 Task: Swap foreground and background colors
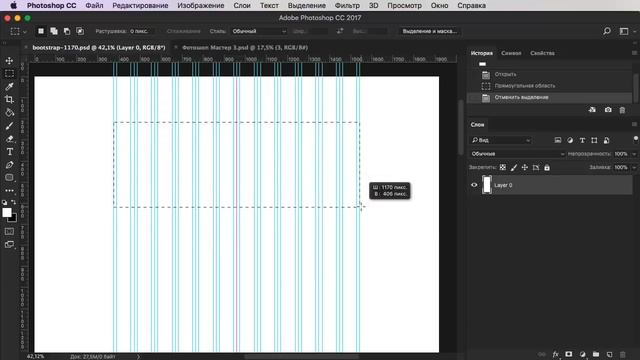coord(13,202)
